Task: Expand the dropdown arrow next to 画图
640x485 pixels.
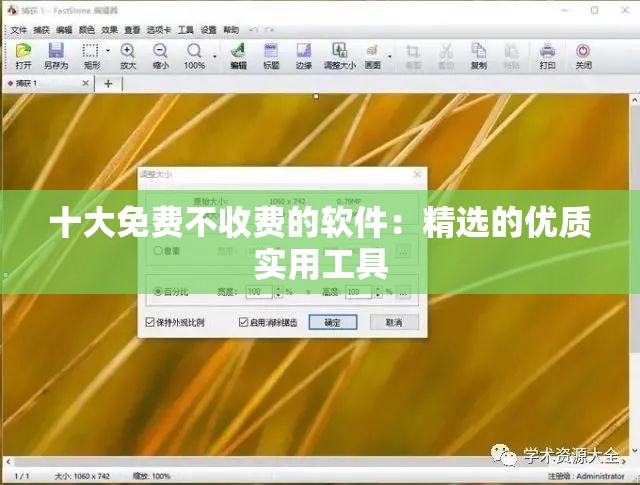Action: (390, 56)
